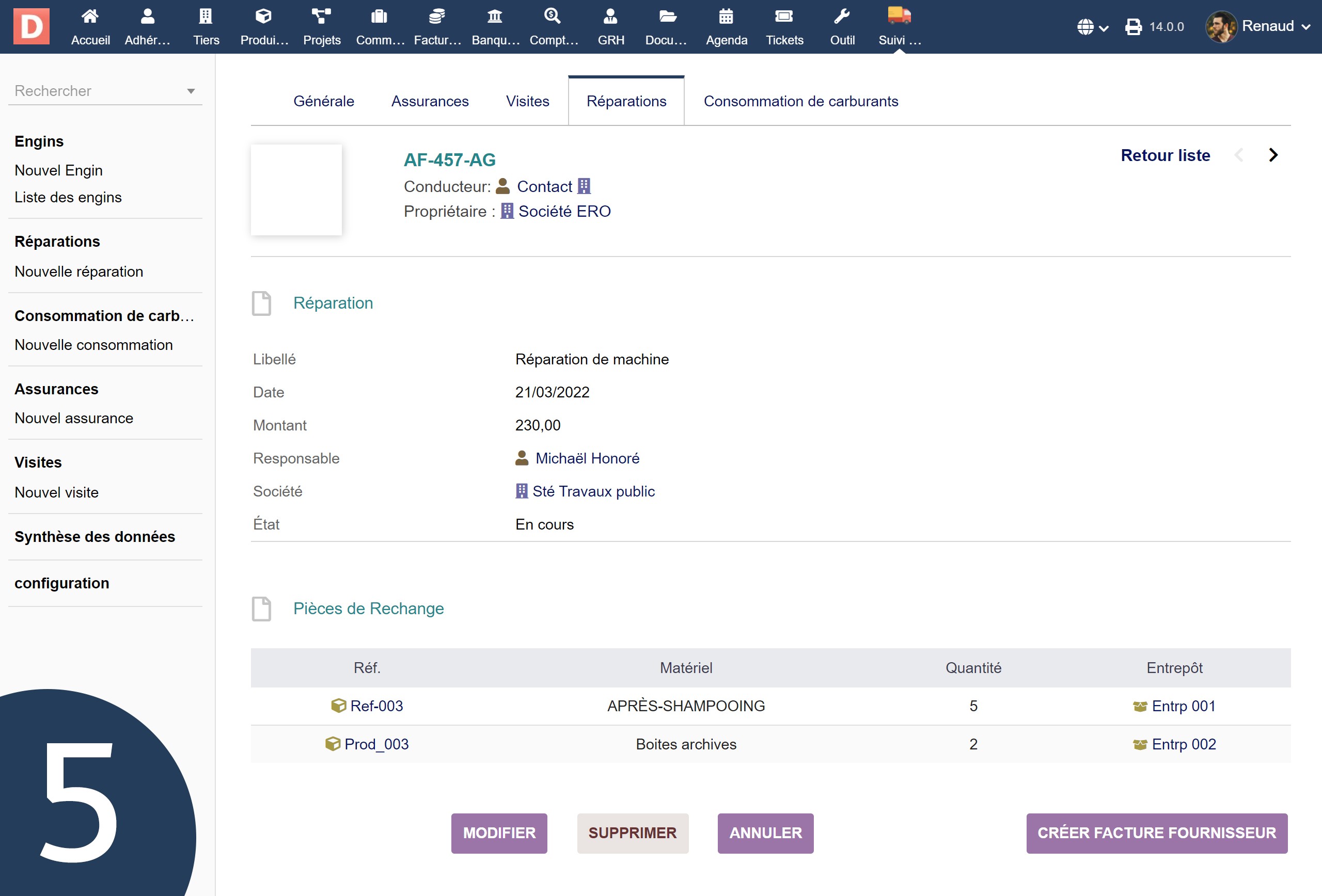
Task: Open Synthèse des données in sidebar
Action: (x=95, y=536)
